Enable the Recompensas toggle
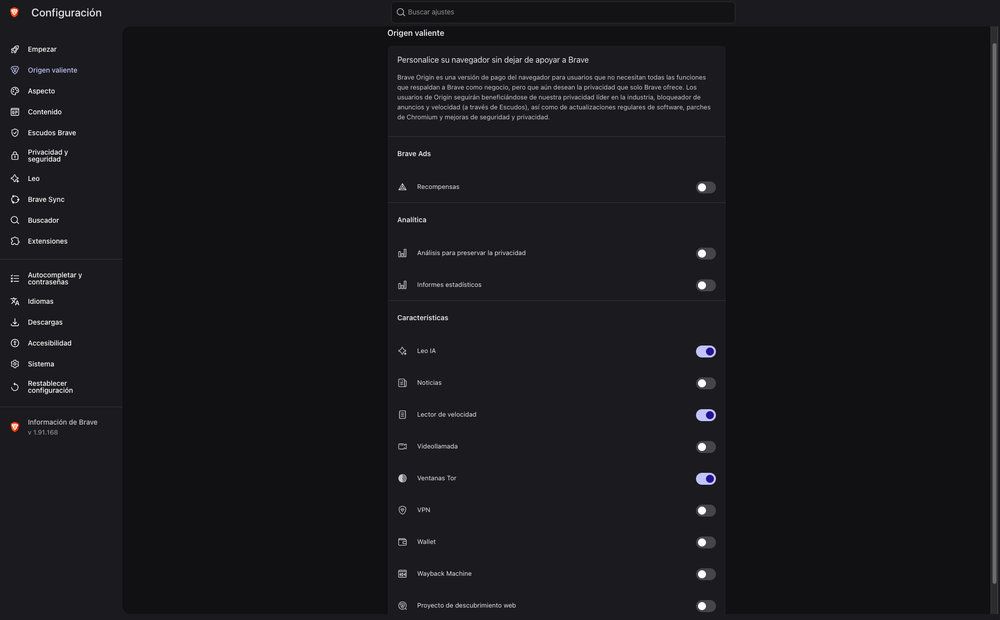 pos(705,188)
